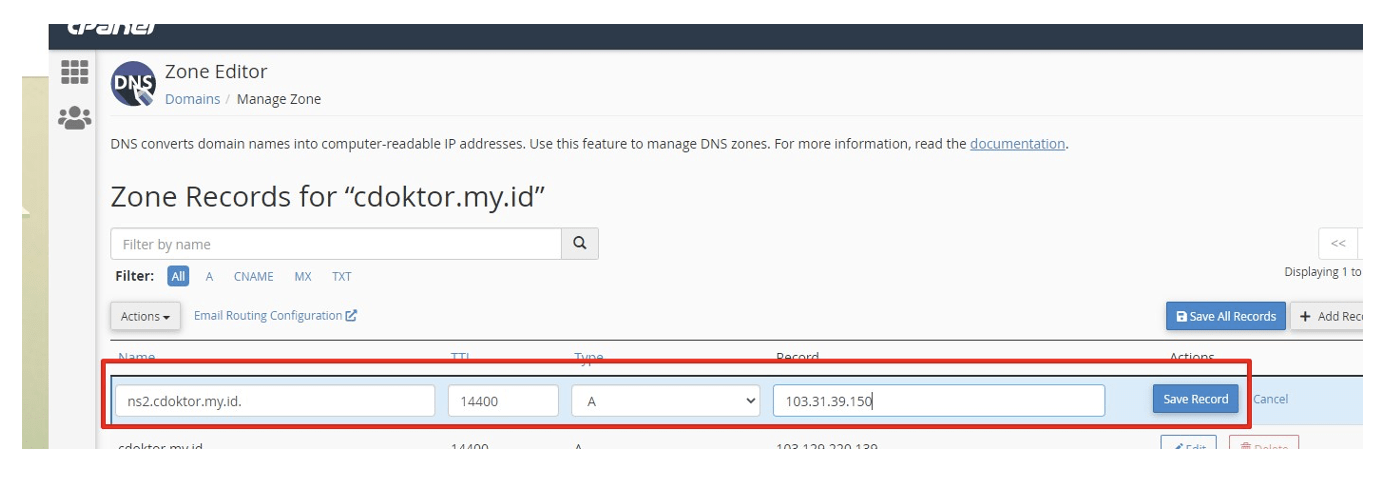Open the documentation link
The width and height of the screenshot is (1382, 490).
tap(1017, 144)
